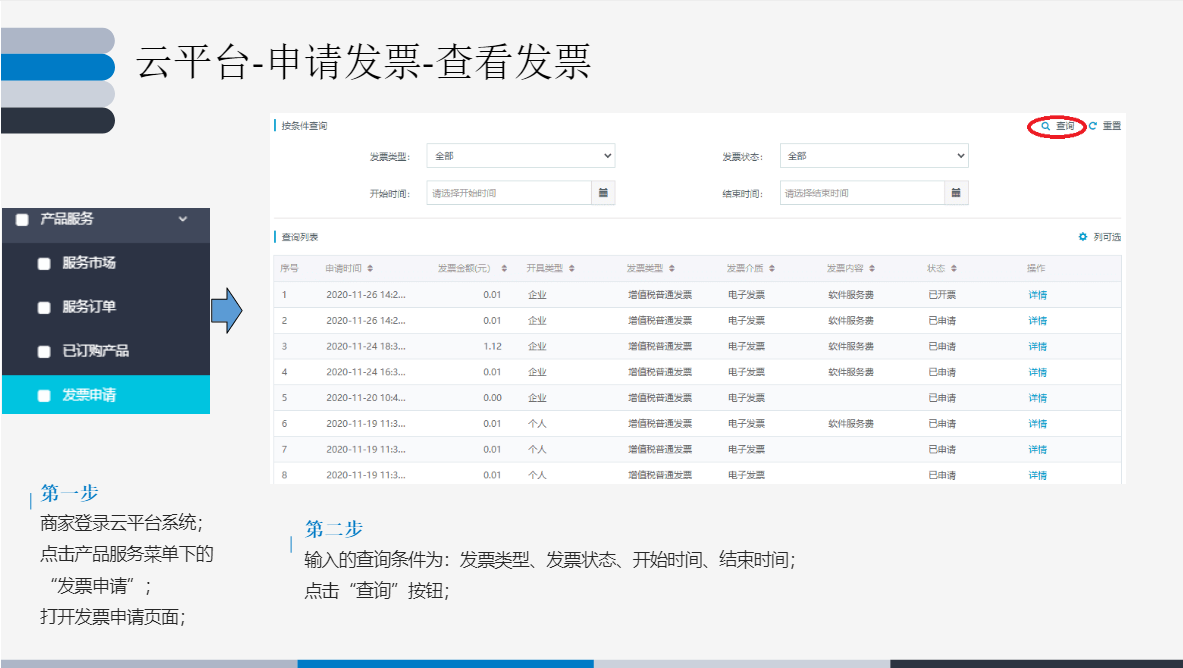This screenshot has height=668, width=1183.
Task: Click the 发票申请 menu icon
Action: [44, 396]
